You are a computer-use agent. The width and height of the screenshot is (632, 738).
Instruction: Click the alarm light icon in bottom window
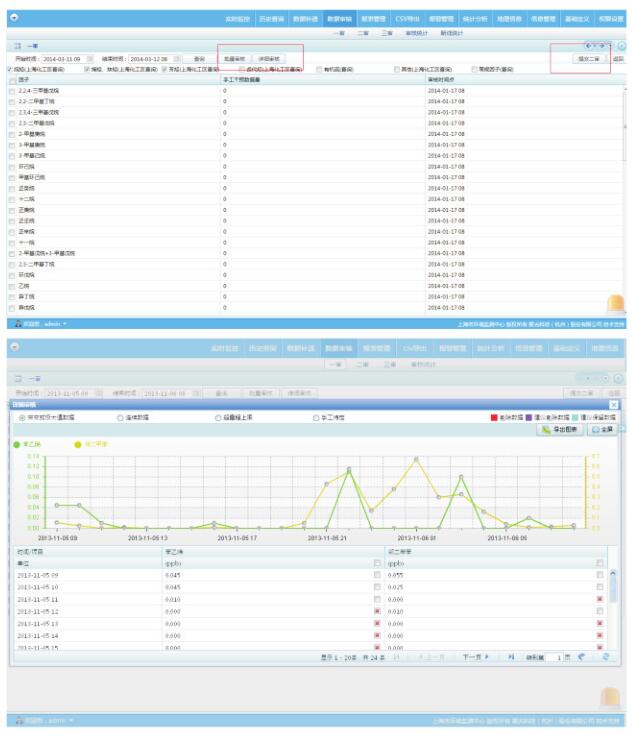pyautogui.click(x=610, y=697)
